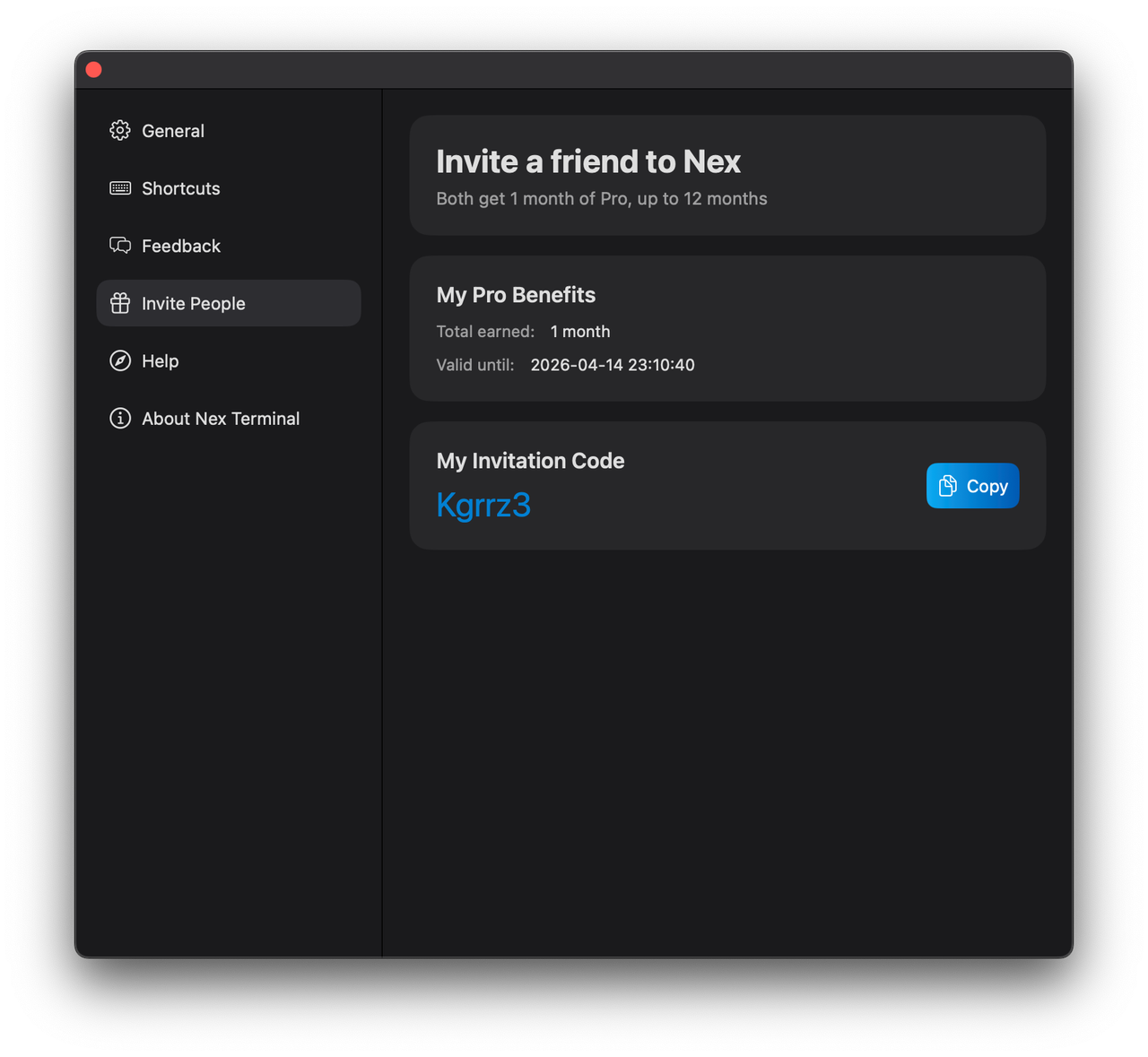Switch to the Shortcuts section
This screenshot has height=1057, width=1148.
pyautogui.click(x=180, y=188)
